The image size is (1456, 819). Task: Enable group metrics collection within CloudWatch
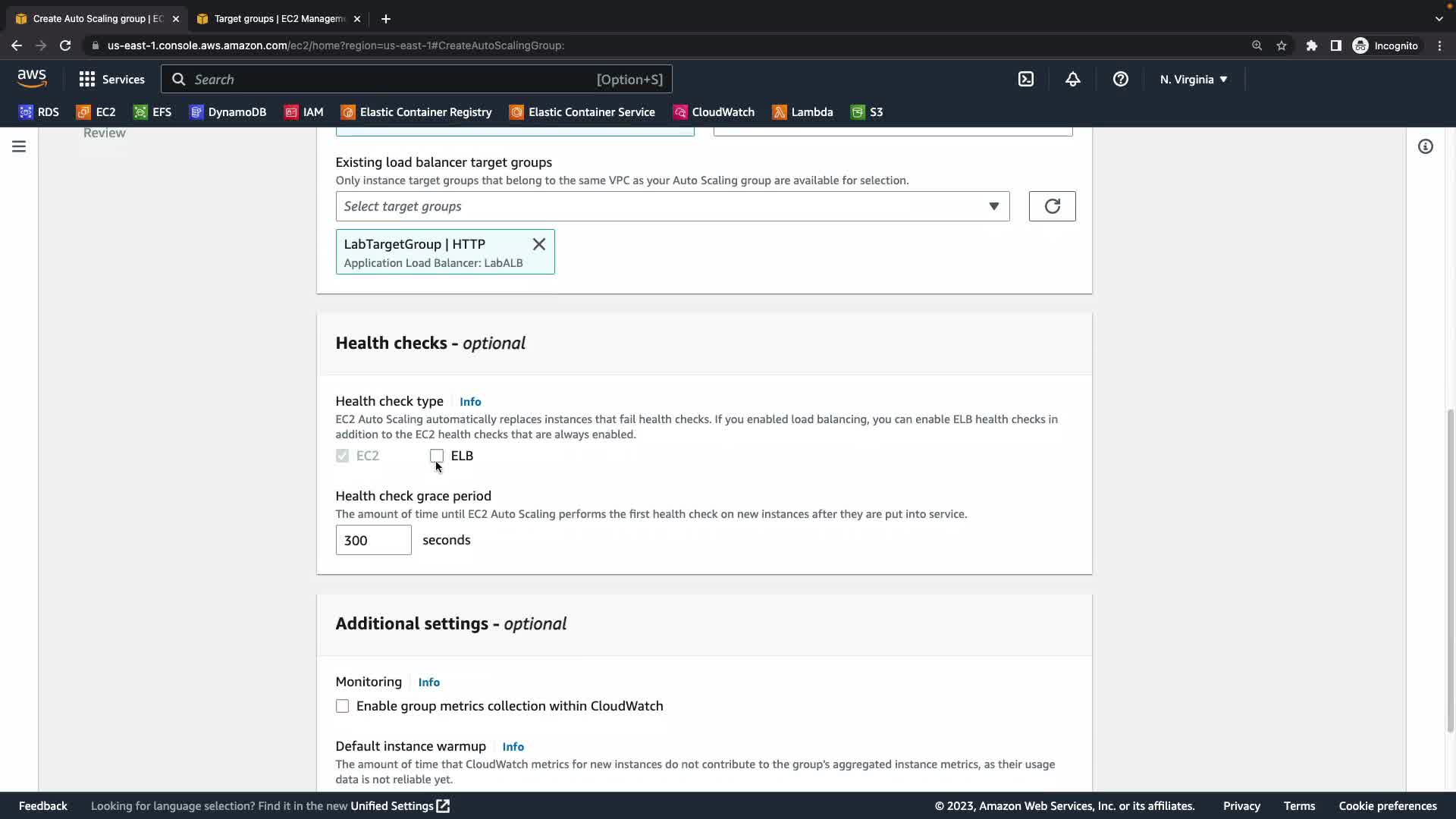(x=343, y=706)
